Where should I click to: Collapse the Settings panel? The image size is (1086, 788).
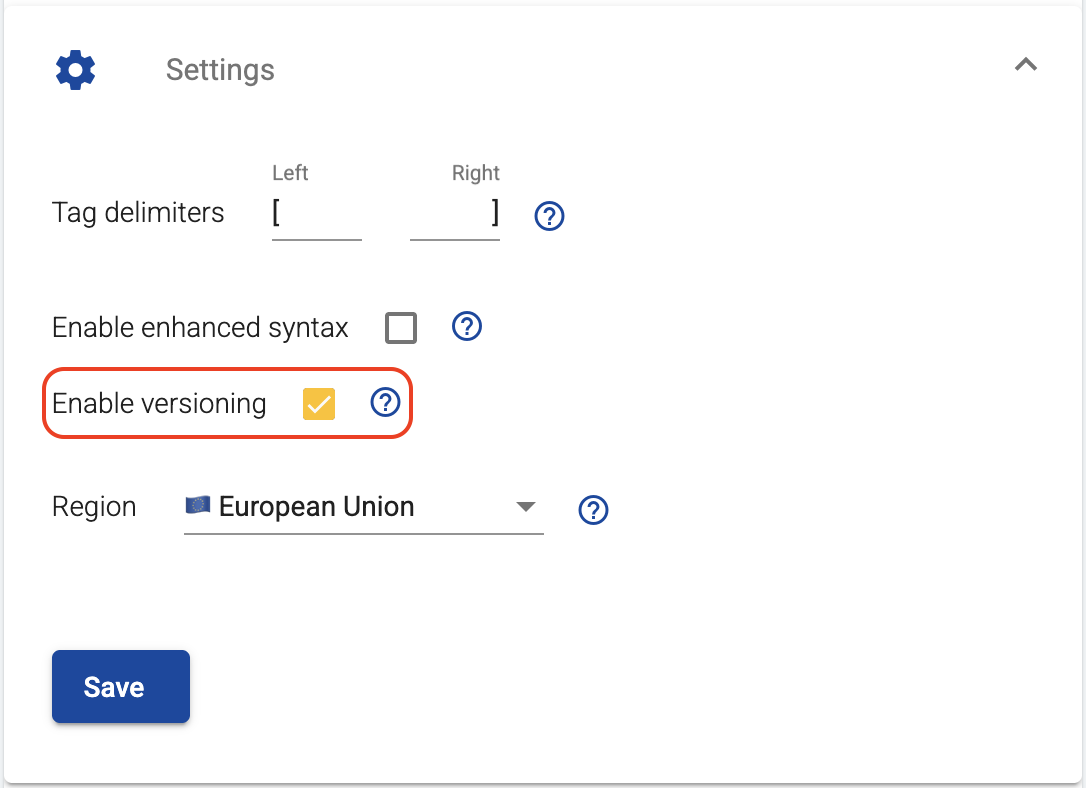tap(1025, 64)
